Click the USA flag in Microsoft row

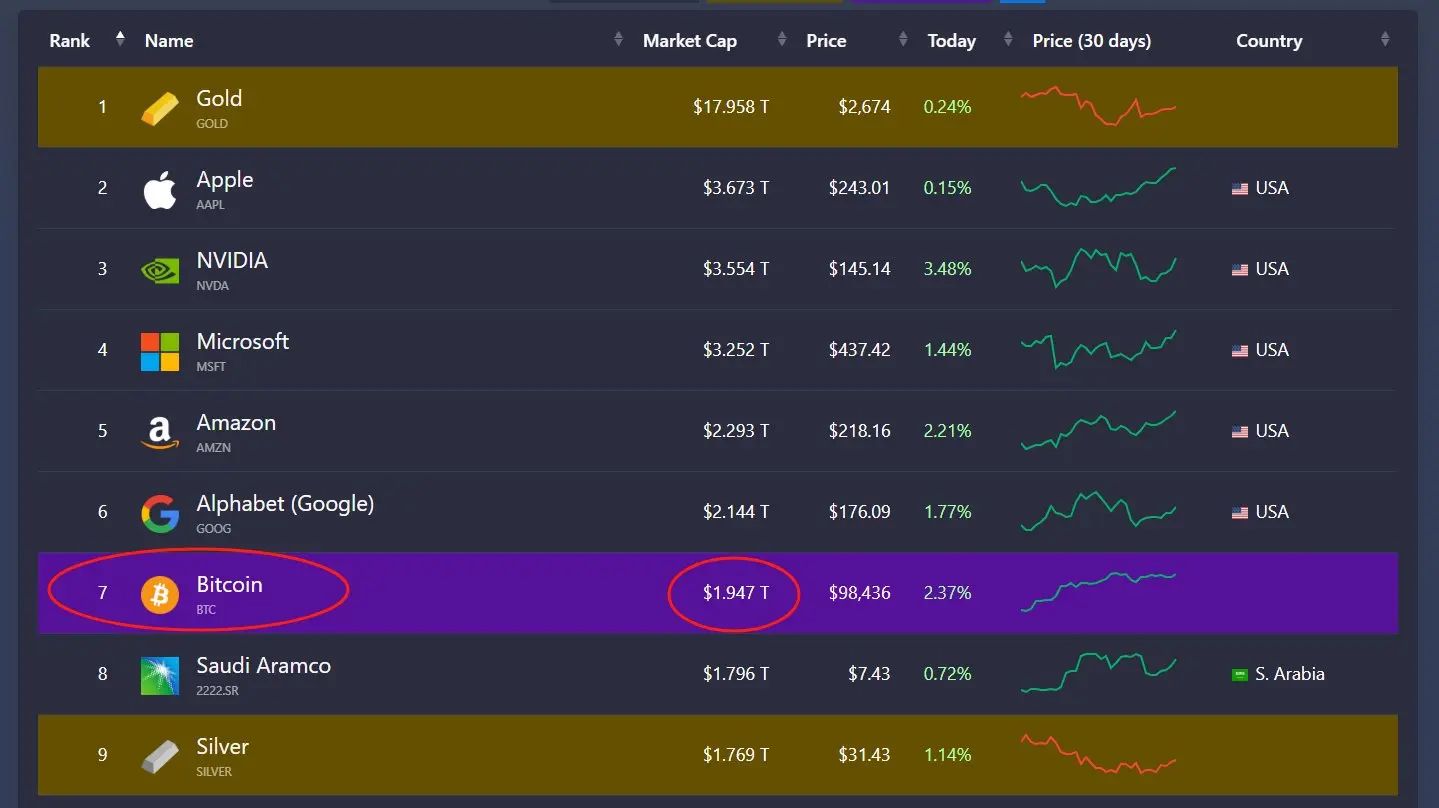point(1240,351)
